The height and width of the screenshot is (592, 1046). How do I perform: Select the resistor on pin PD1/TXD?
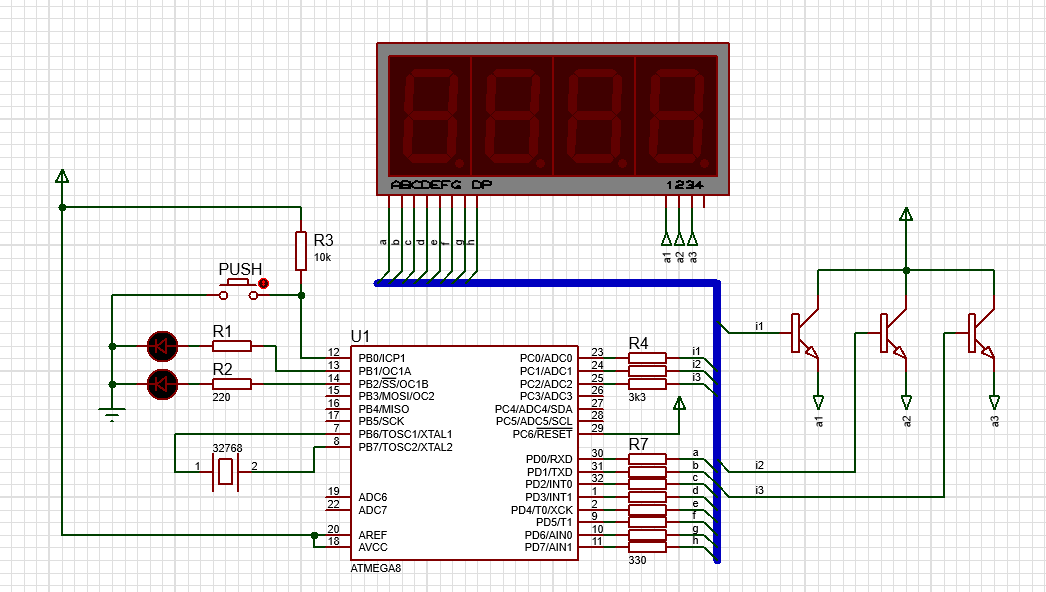647,472
